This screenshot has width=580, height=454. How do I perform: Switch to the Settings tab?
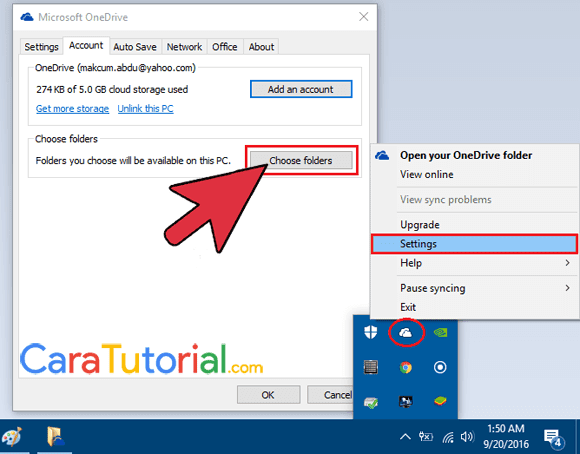pyautogui.click(x=41, y=47)
